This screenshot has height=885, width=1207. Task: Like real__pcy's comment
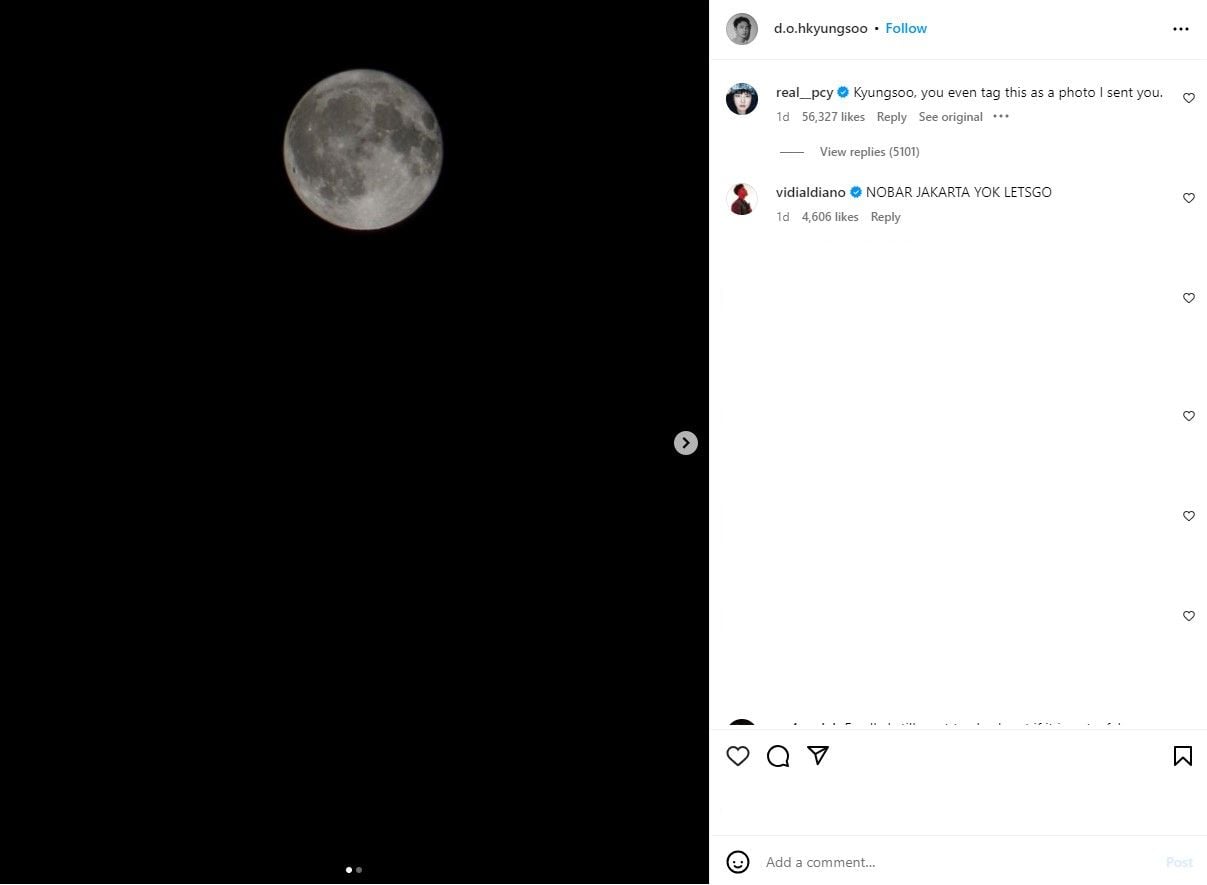(1189, 98)
